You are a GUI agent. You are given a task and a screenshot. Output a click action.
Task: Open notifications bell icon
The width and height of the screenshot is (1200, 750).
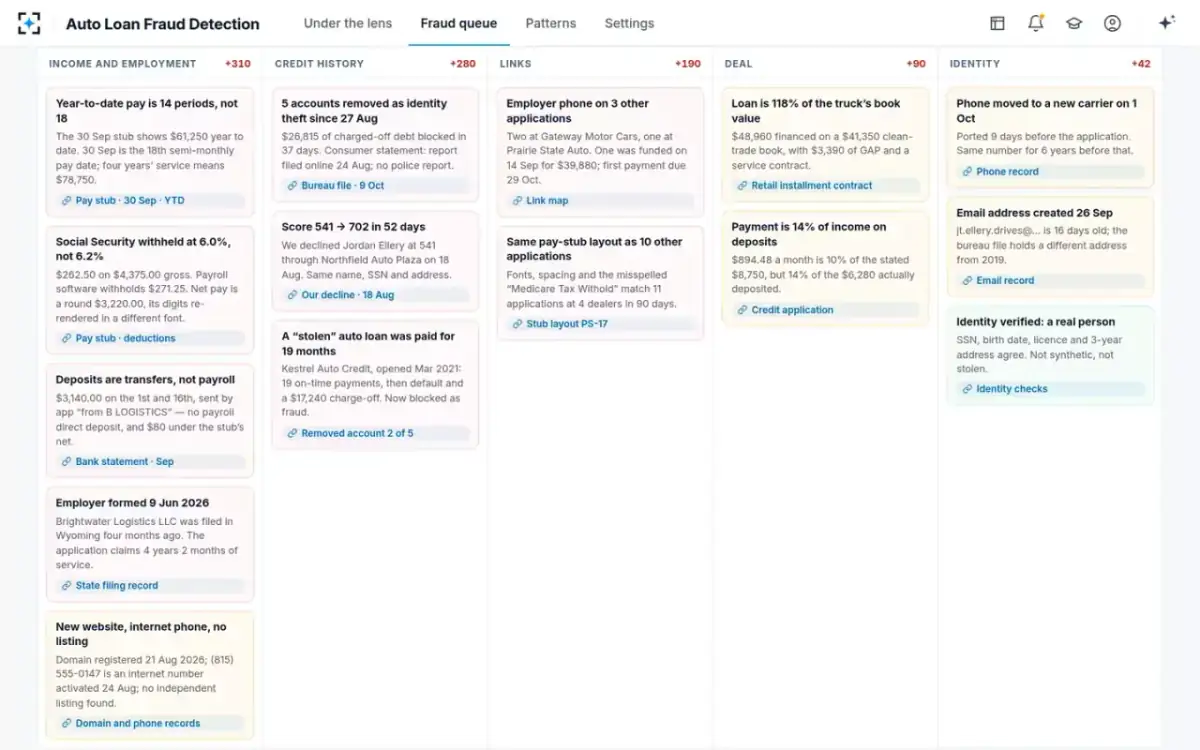point(1036,23)
